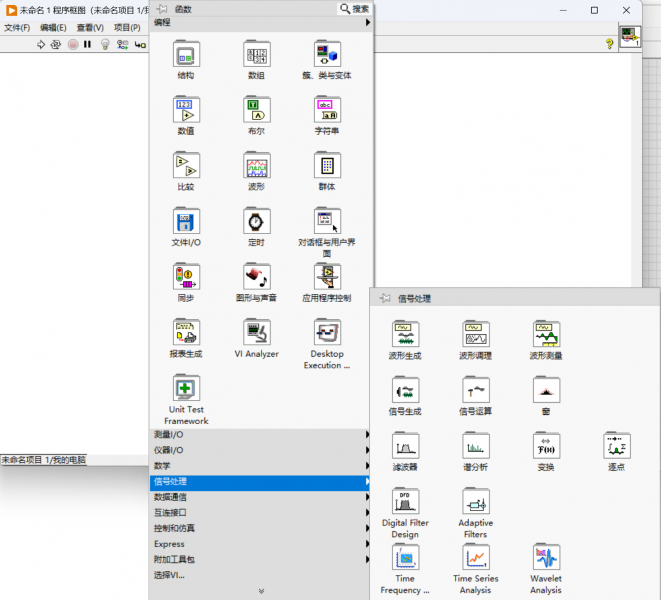Open the 波形调理 signal processing icon
This screenshot has width=661, height=600.
coord(476,334)
